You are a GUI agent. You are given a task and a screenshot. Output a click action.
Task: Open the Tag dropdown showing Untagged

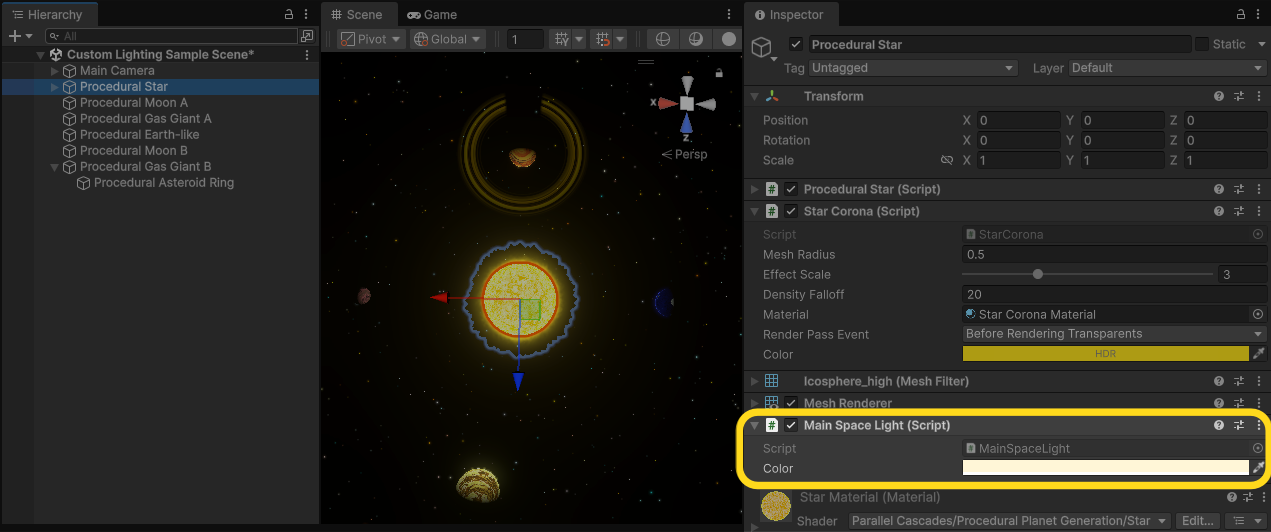912,68
